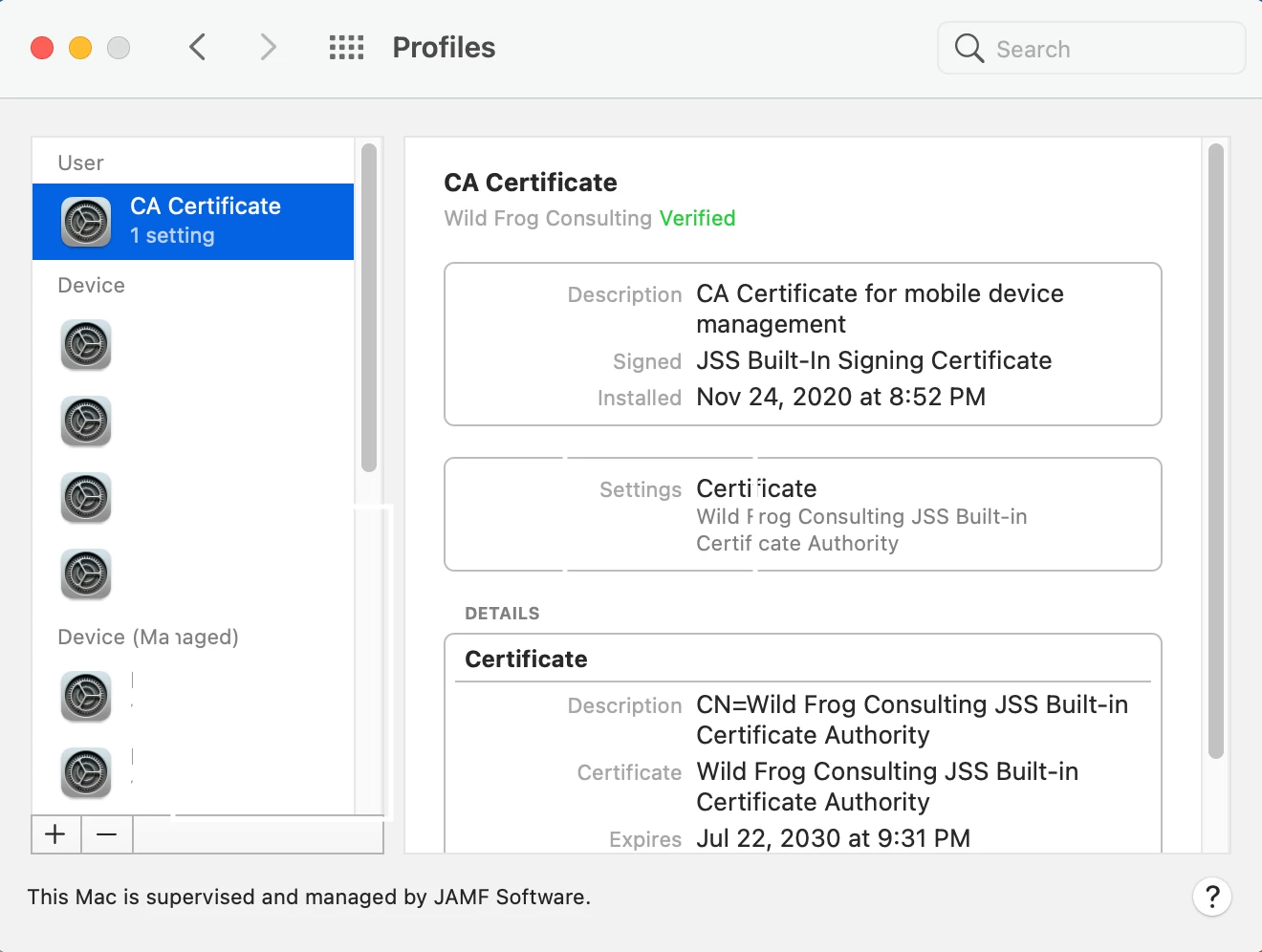Minimize the Profiles window
The width and height of the screenshot is (1262, 952).
point(80,48)
